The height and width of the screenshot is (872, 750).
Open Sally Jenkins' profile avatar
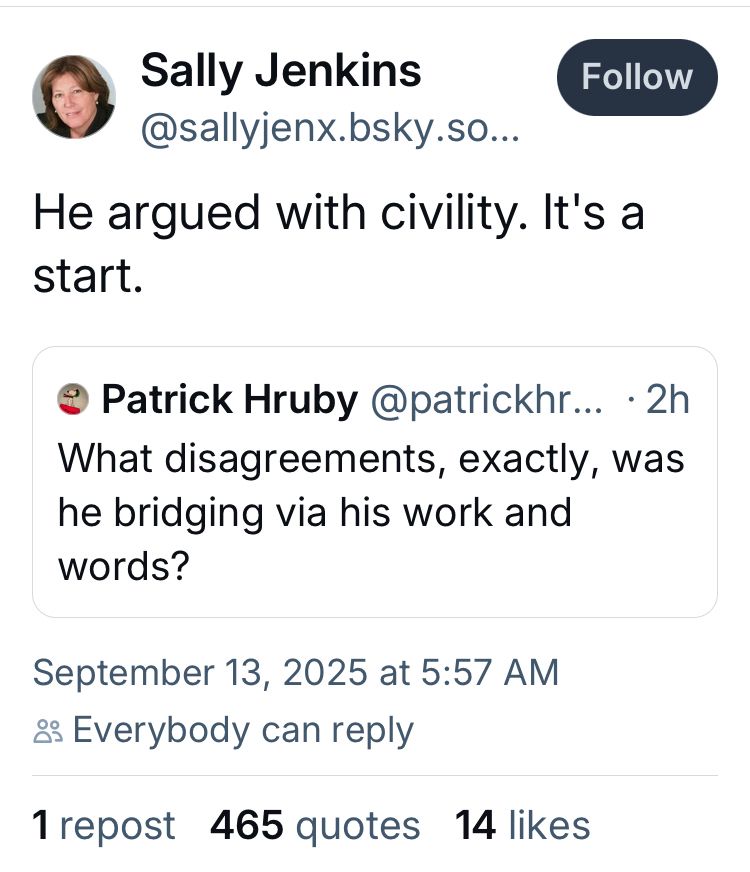tap(74, 97)
